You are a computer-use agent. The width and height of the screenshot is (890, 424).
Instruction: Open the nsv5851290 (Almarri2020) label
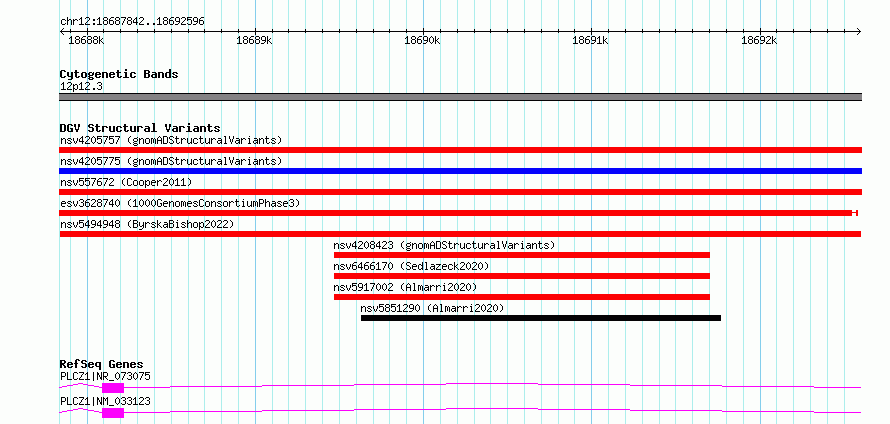point(433,308)
